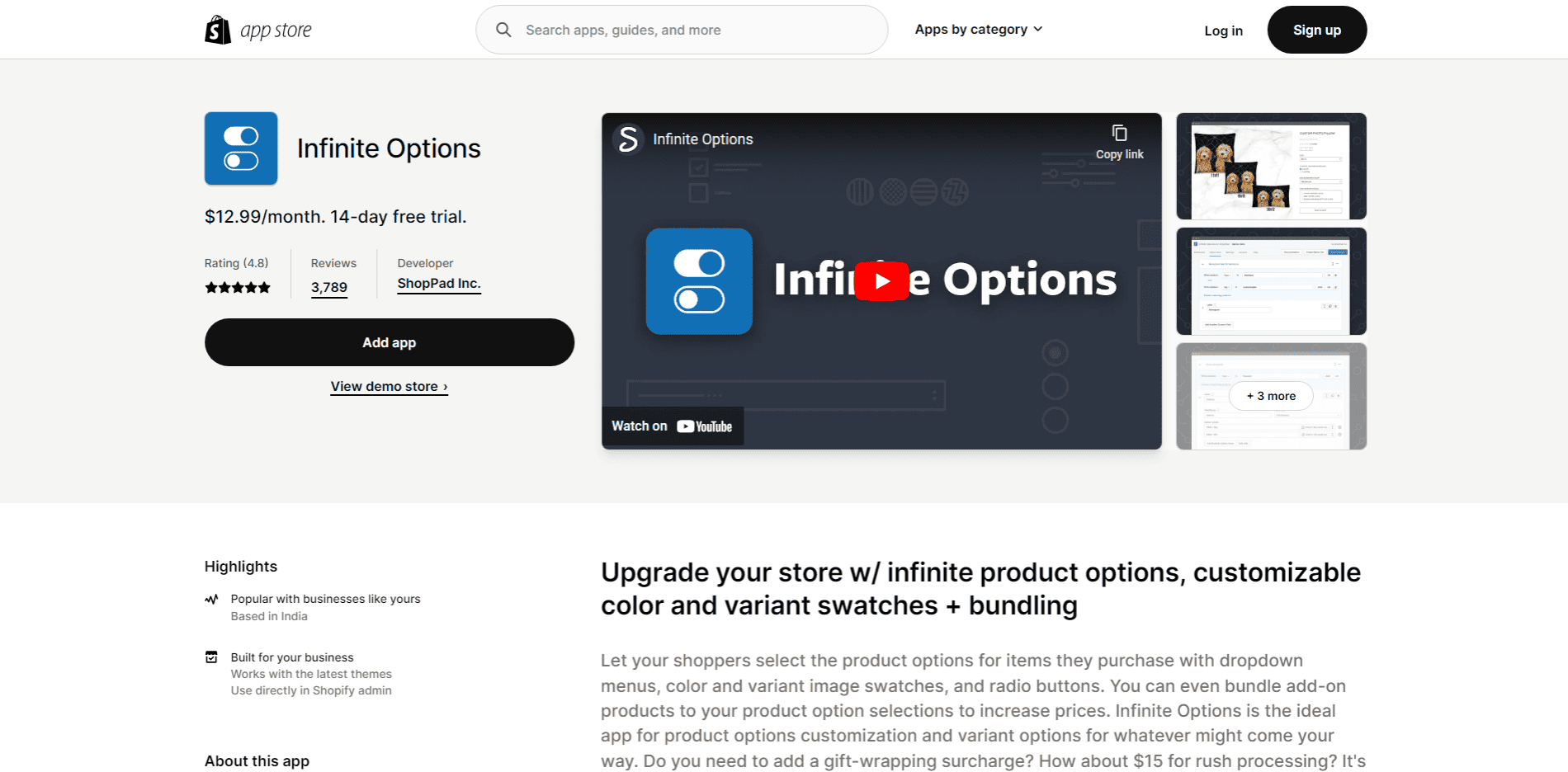The image size is (1568, 772).
Task: Click the search magnifier icon
Action: click(503, 30)
